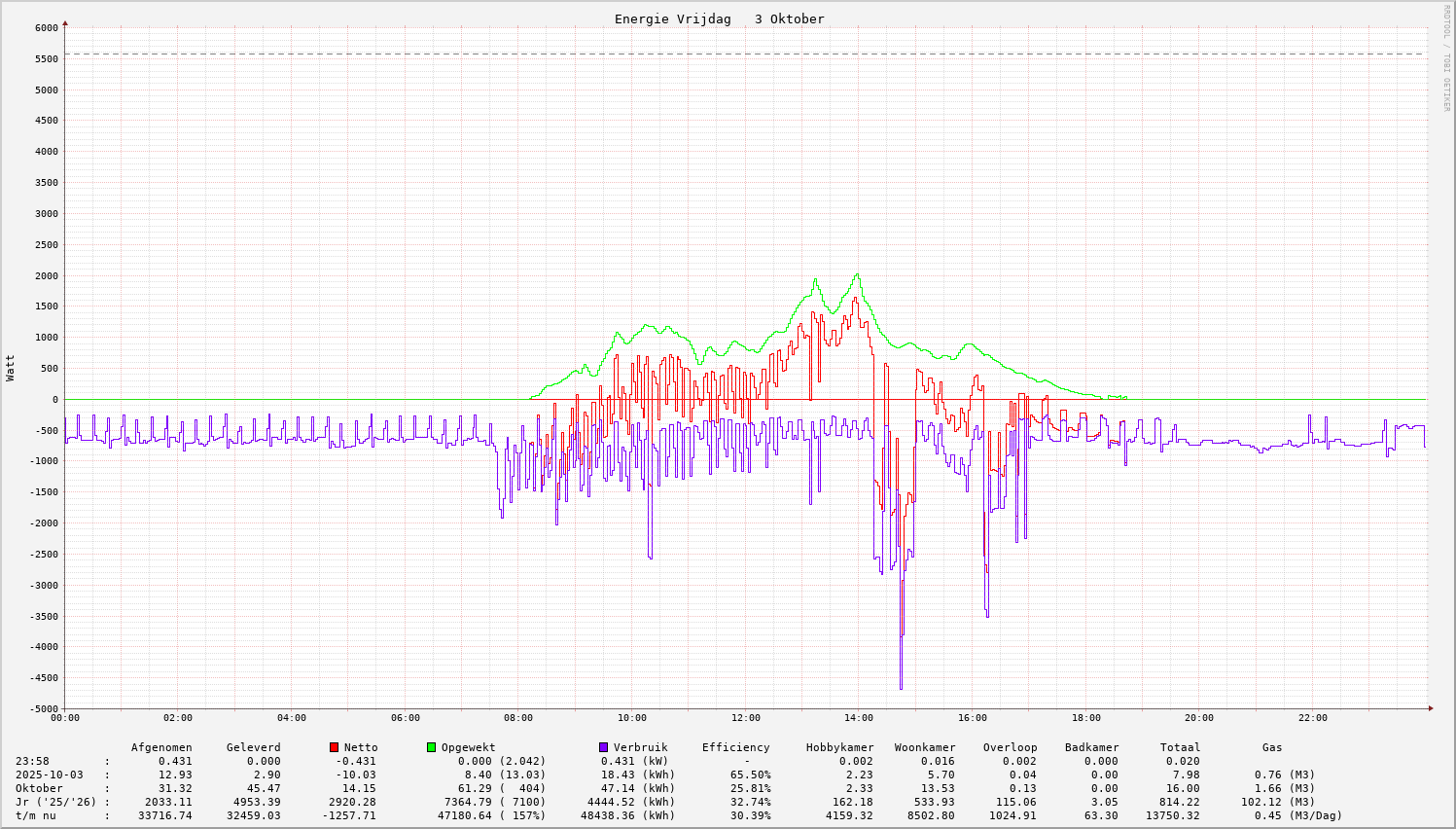Click the Efficiency column header
The height and width of the screenshot is (829, 1456).
tap(735, 748)
